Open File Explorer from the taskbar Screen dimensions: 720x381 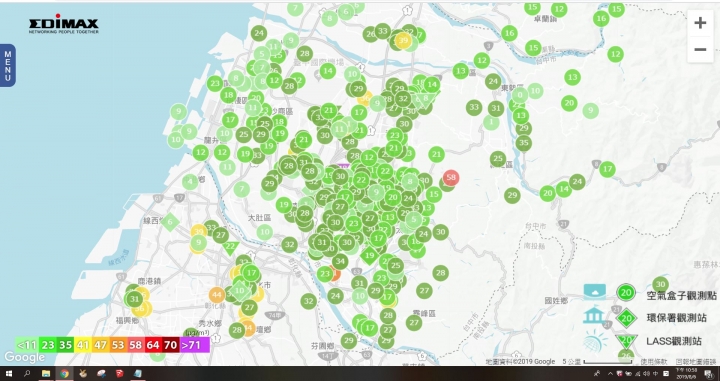pyautogui.click(x=46, y=374)
